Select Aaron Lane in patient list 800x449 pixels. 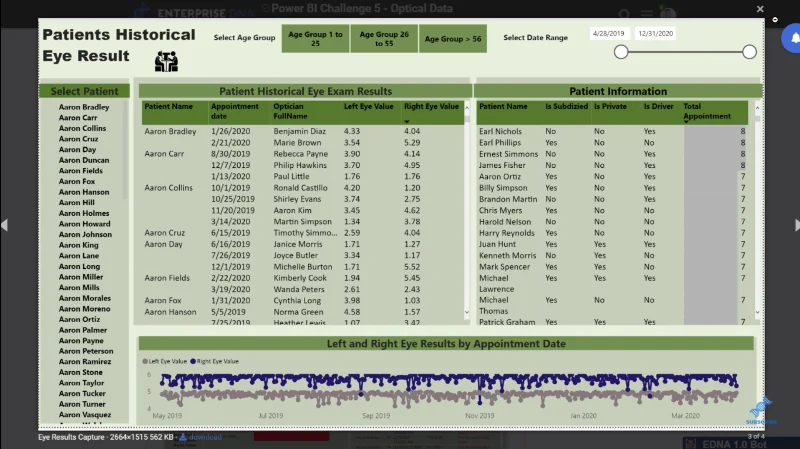click(x=79, y=256)
